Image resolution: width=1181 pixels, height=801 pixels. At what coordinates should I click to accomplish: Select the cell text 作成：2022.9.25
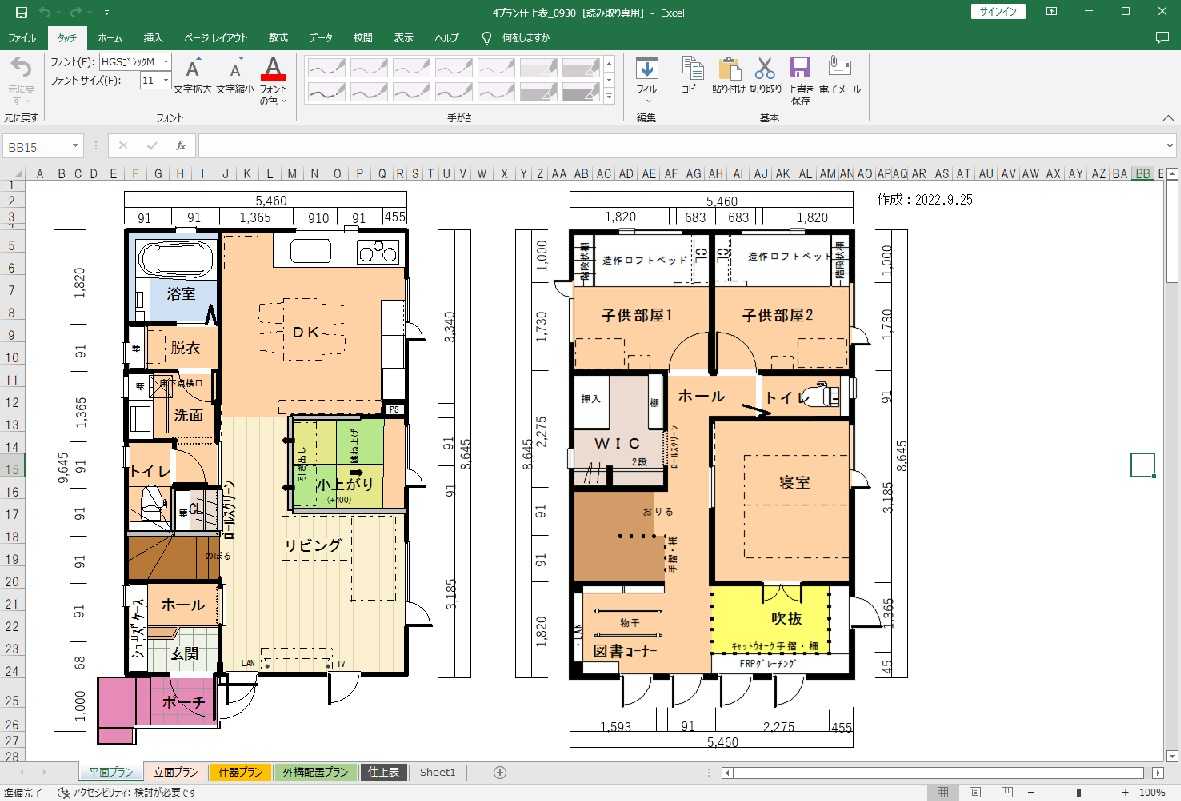(924, 200)
